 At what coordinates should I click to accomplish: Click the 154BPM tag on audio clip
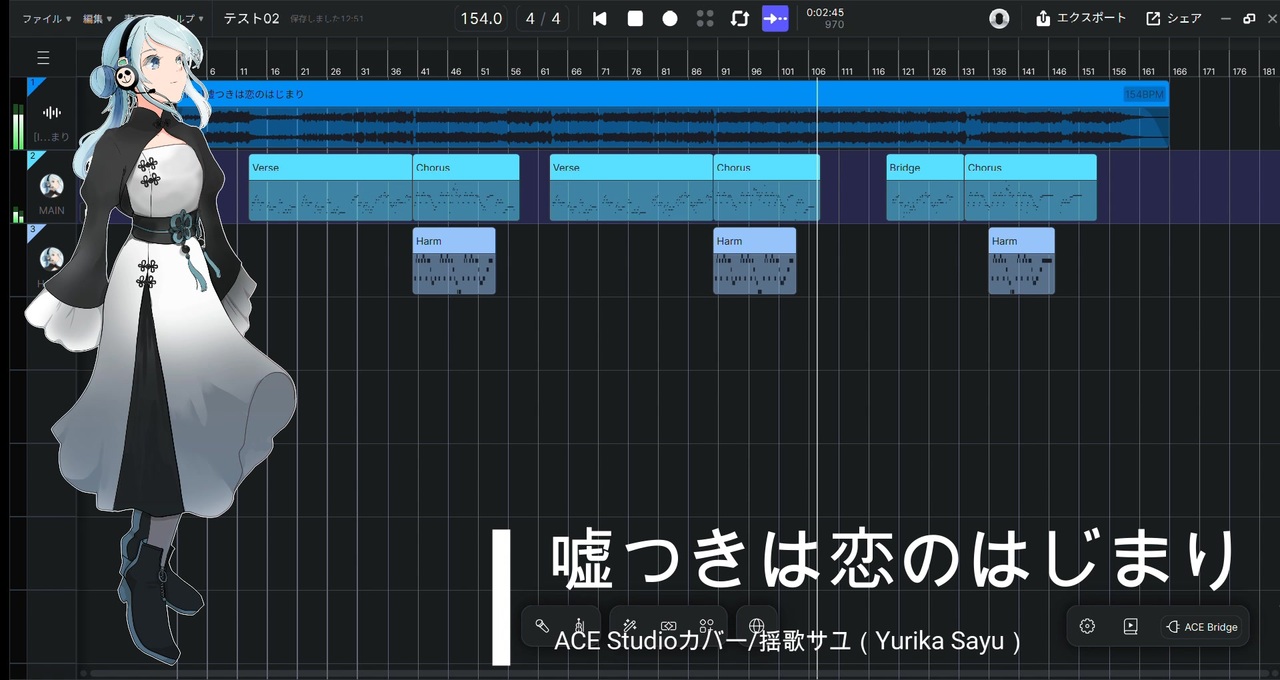click(1144, 94)
